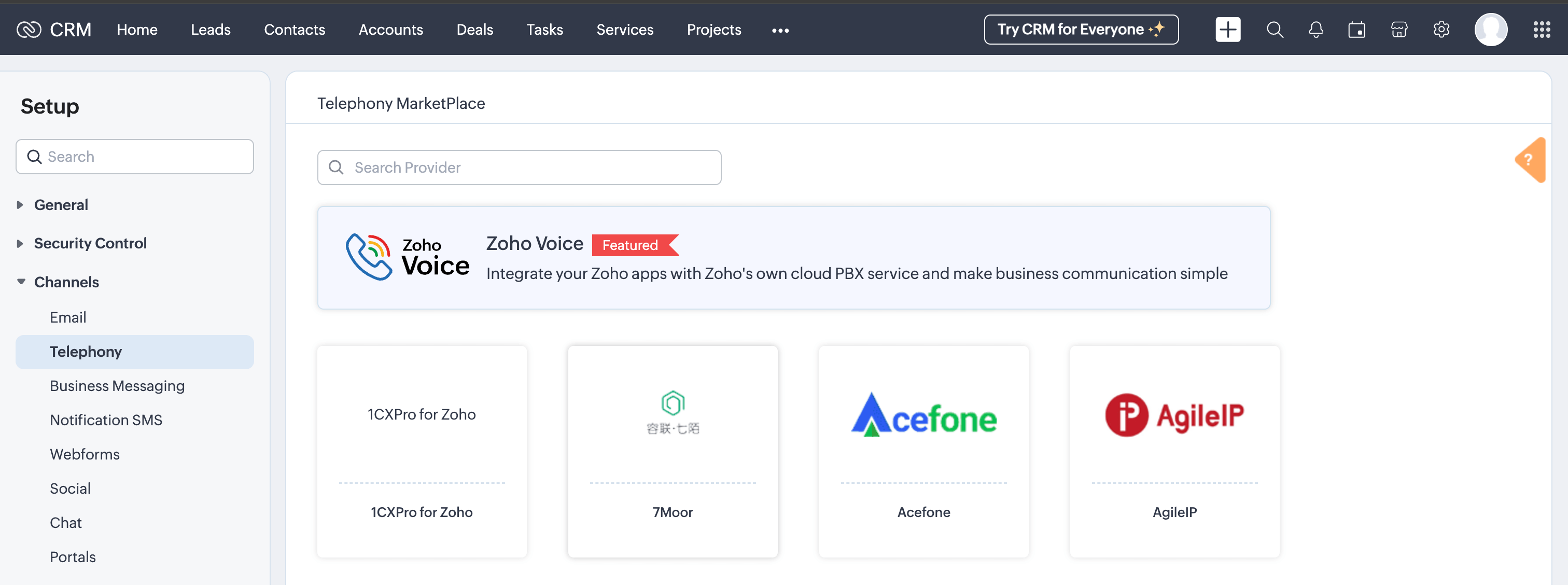
Task: Click the Search Provider field
Action: [519, 168]
